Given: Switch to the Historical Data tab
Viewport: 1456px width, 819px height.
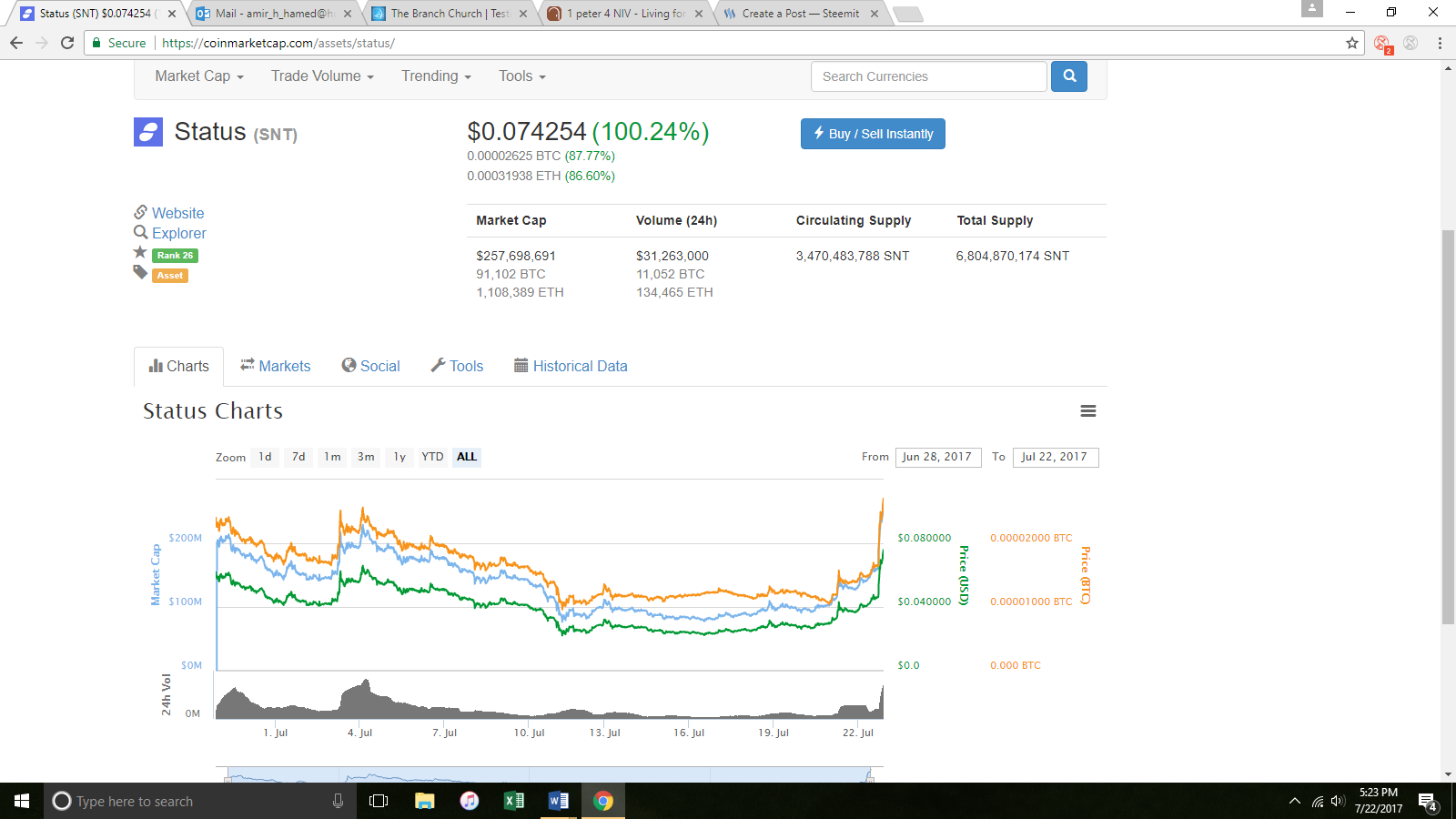Looking at the screenshot, I should pos(571,366).
